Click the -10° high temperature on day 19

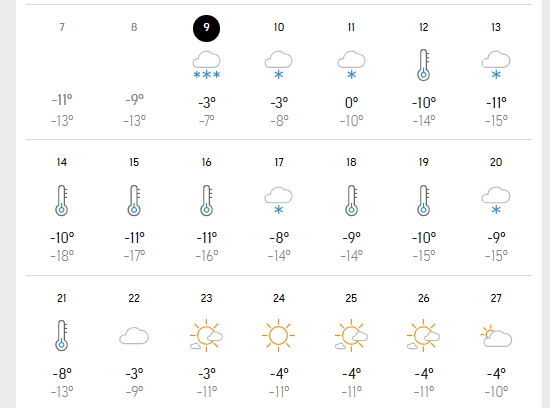pos(424,238)
